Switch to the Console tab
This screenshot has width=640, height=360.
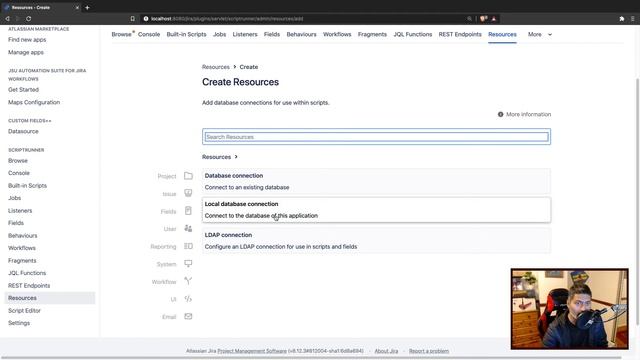click(149, 34)
